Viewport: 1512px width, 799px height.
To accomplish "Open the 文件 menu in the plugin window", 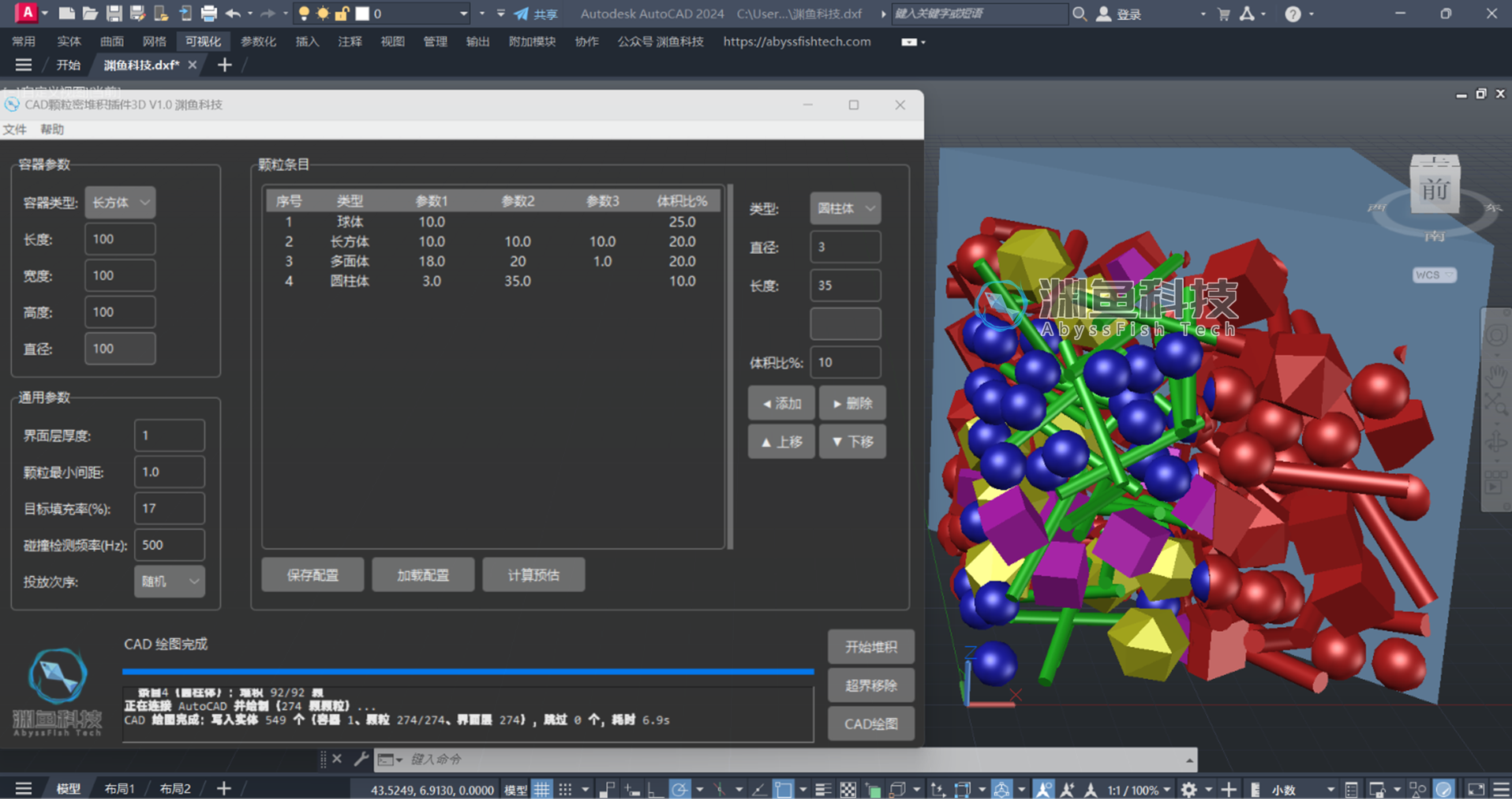I will point(14,129).
